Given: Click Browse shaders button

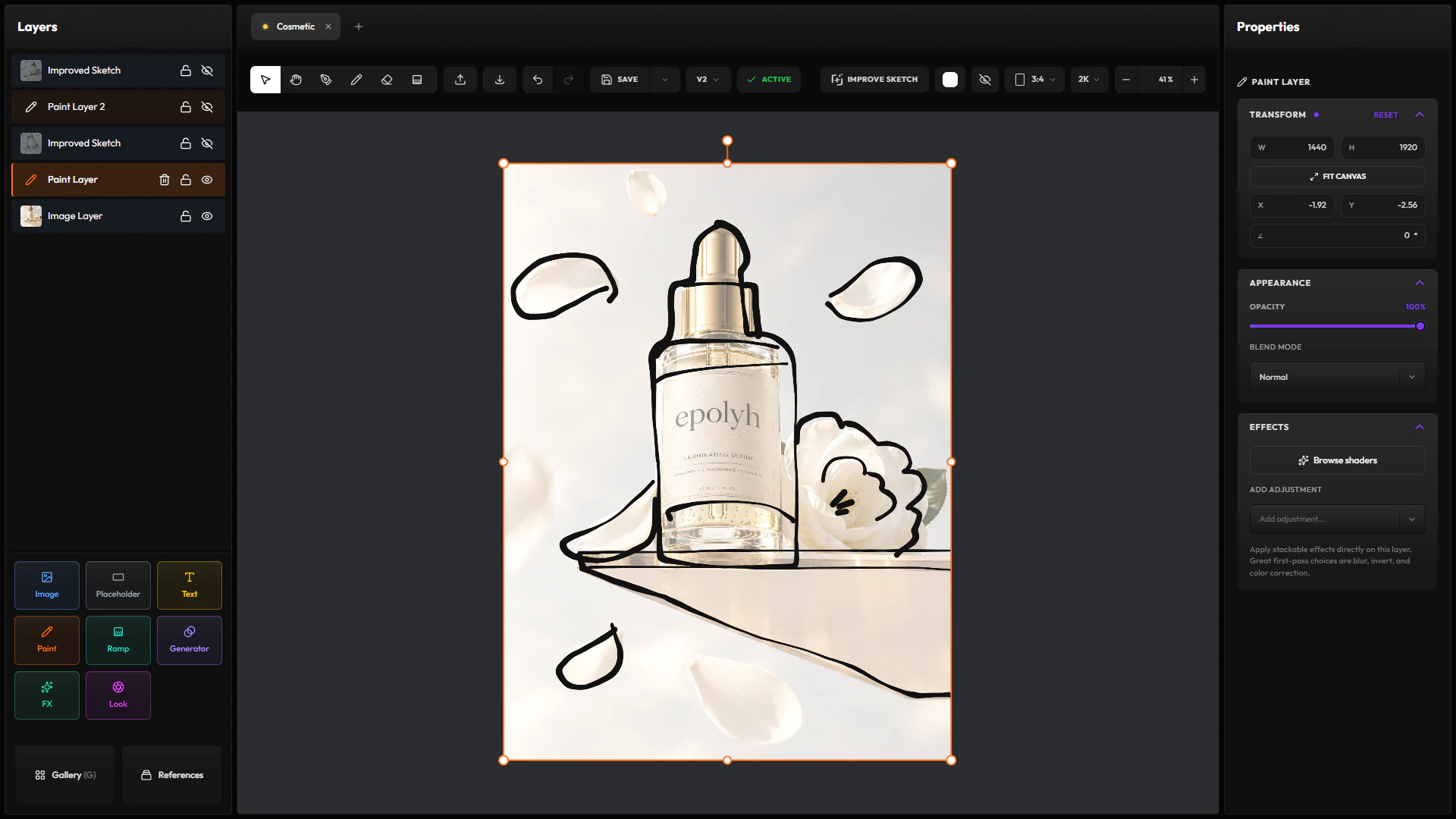Looking at the screenshot, I should tap(1338, 460).
